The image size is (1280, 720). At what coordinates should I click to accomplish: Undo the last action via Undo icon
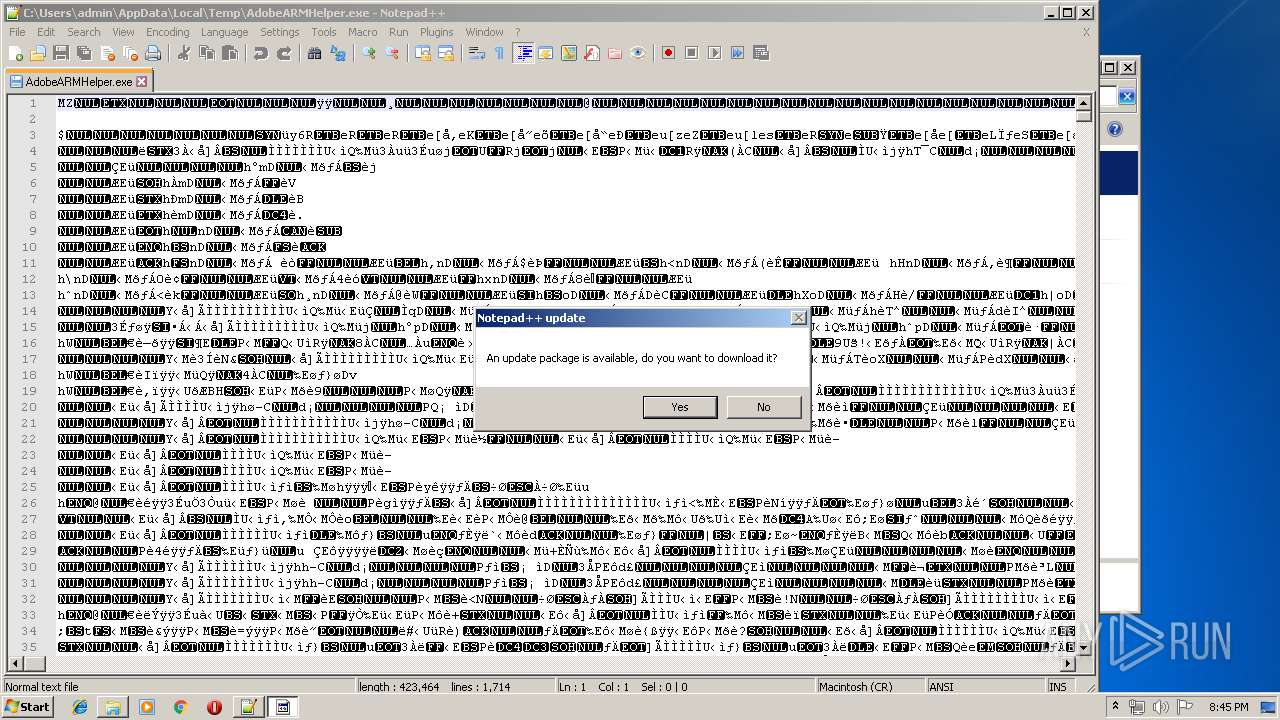[261, 53]
